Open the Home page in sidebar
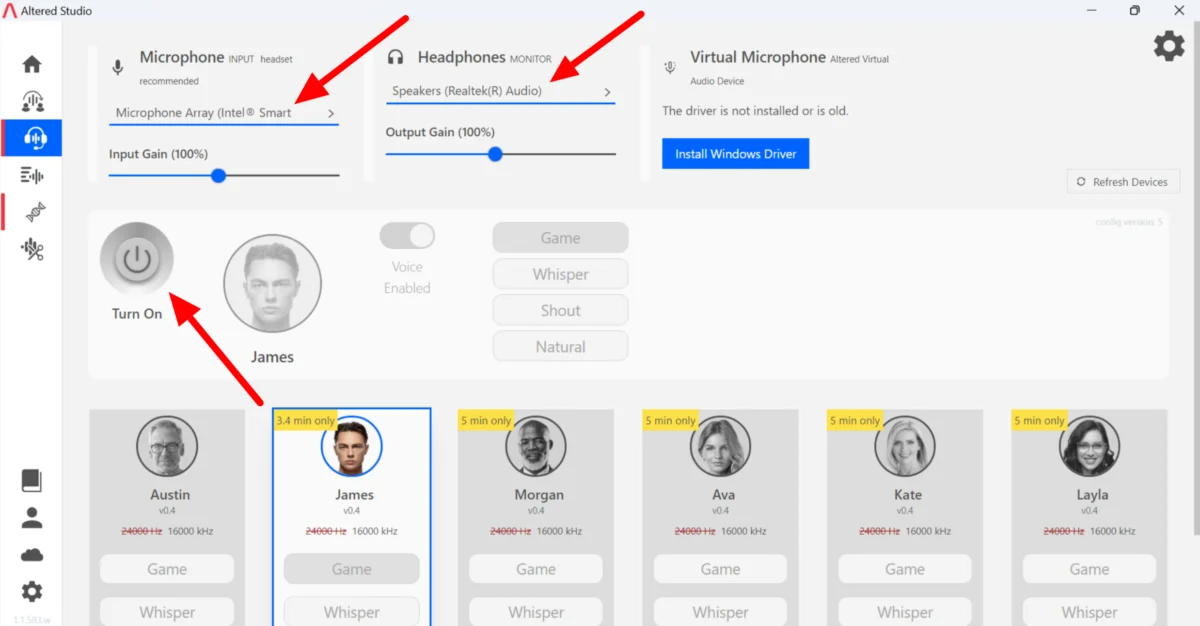 click(x=32, y=64)
